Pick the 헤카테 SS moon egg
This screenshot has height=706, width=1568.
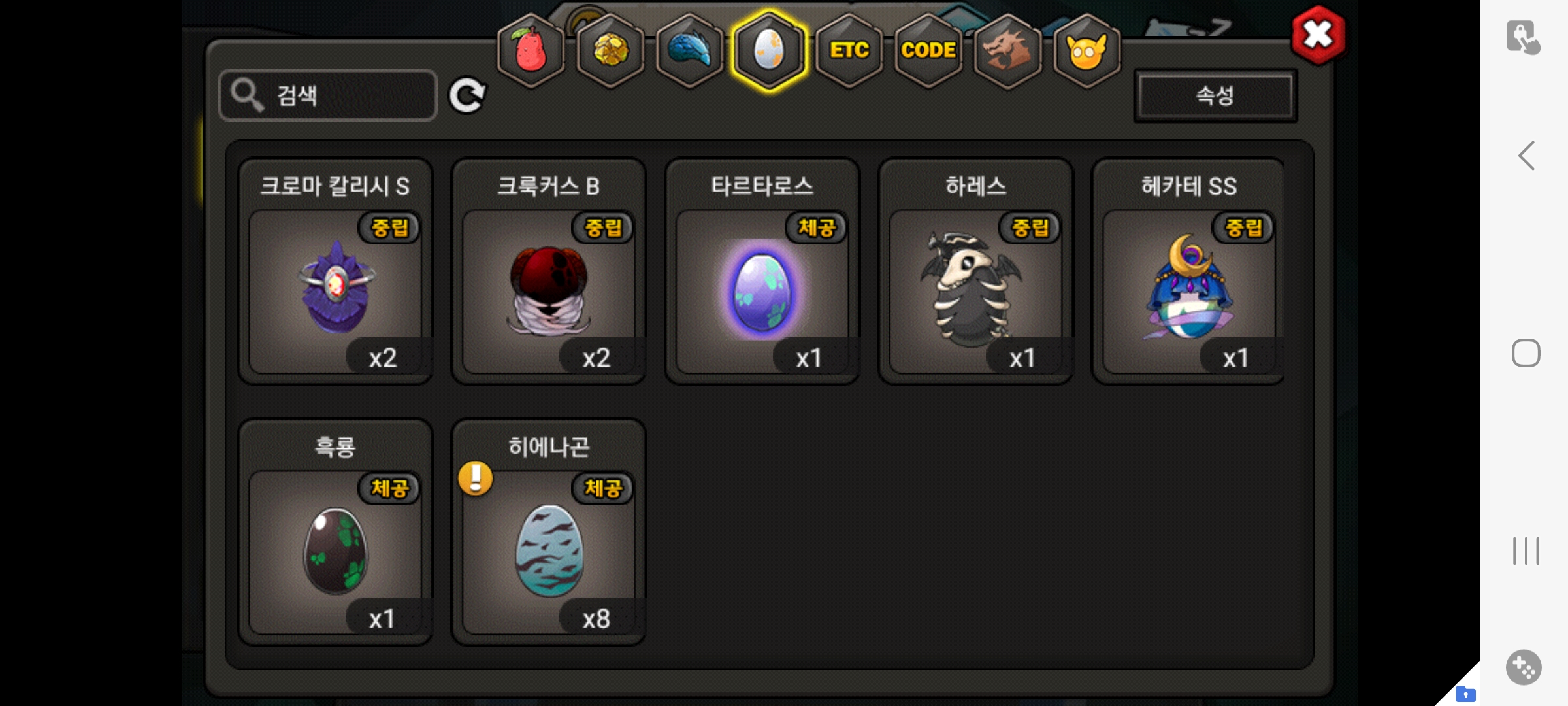[x=1188, y=271]
